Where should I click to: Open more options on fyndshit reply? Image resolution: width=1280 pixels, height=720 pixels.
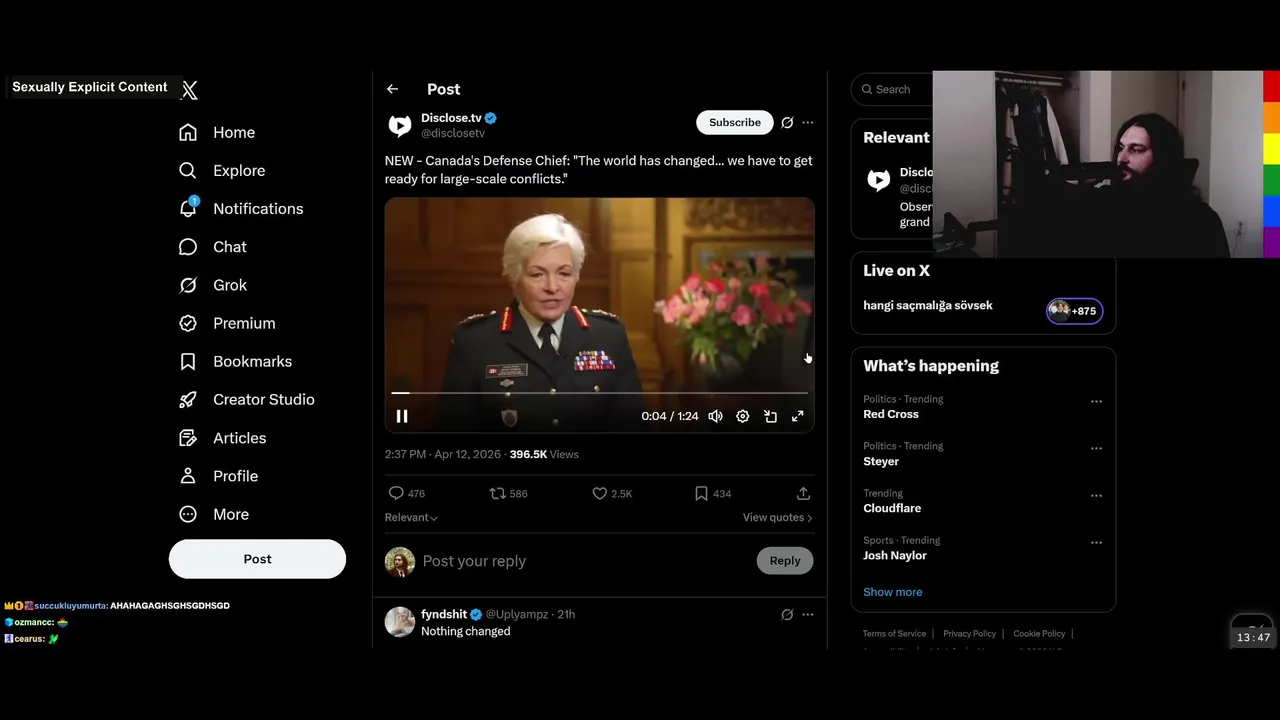point(808,614)
